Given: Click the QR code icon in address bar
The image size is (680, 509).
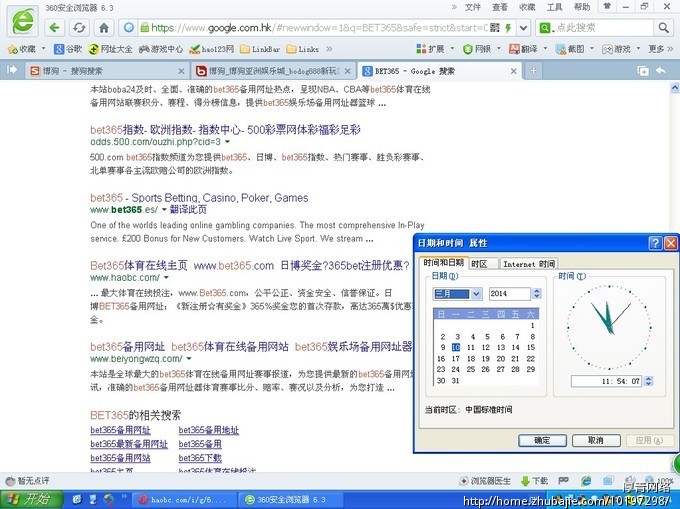Looking at the screenshot, I should point(495,28).
